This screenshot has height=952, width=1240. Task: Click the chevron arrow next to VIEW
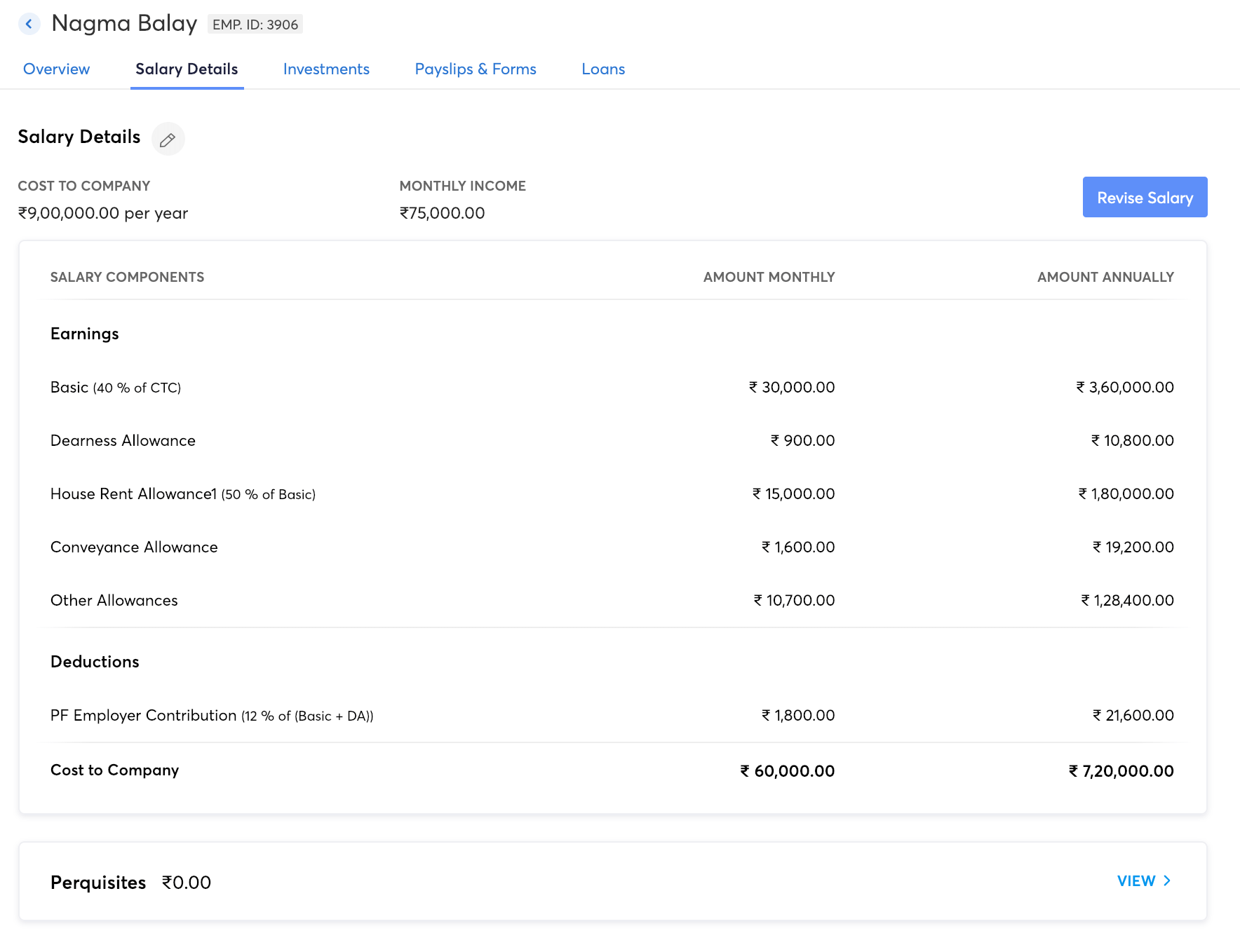[x=1167, y=880]
